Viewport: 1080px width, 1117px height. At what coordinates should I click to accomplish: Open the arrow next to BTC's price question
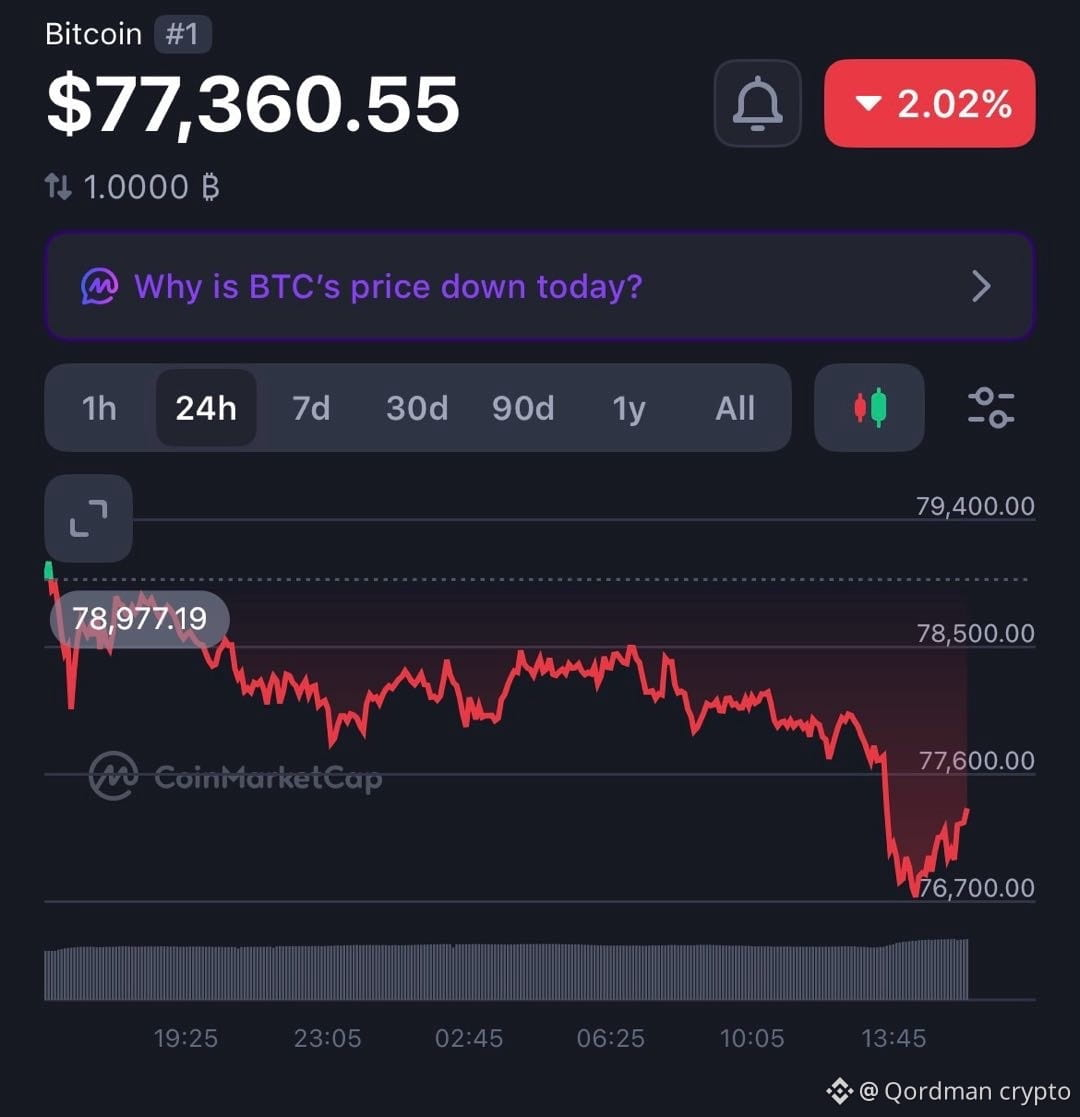tap(982, 286)
